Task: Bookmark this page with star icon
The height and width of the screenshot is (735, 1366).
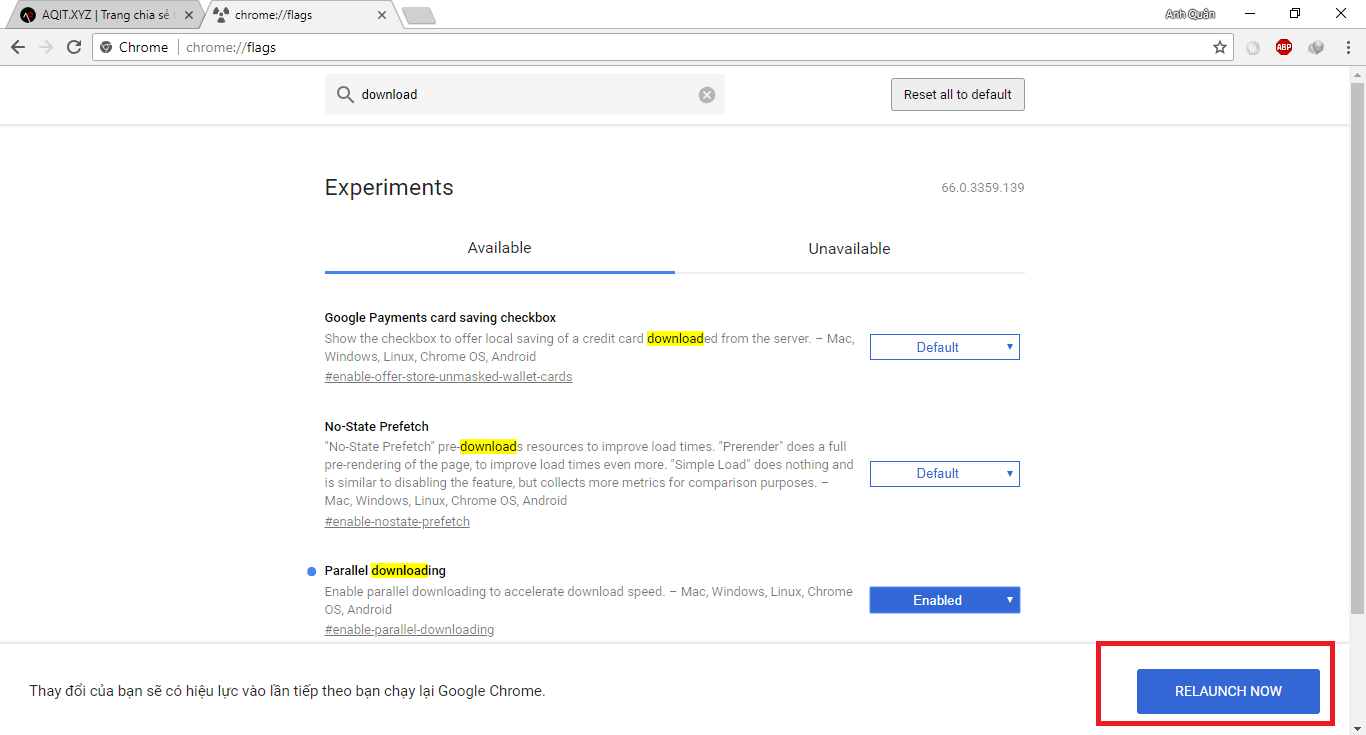Action: 1220,47
